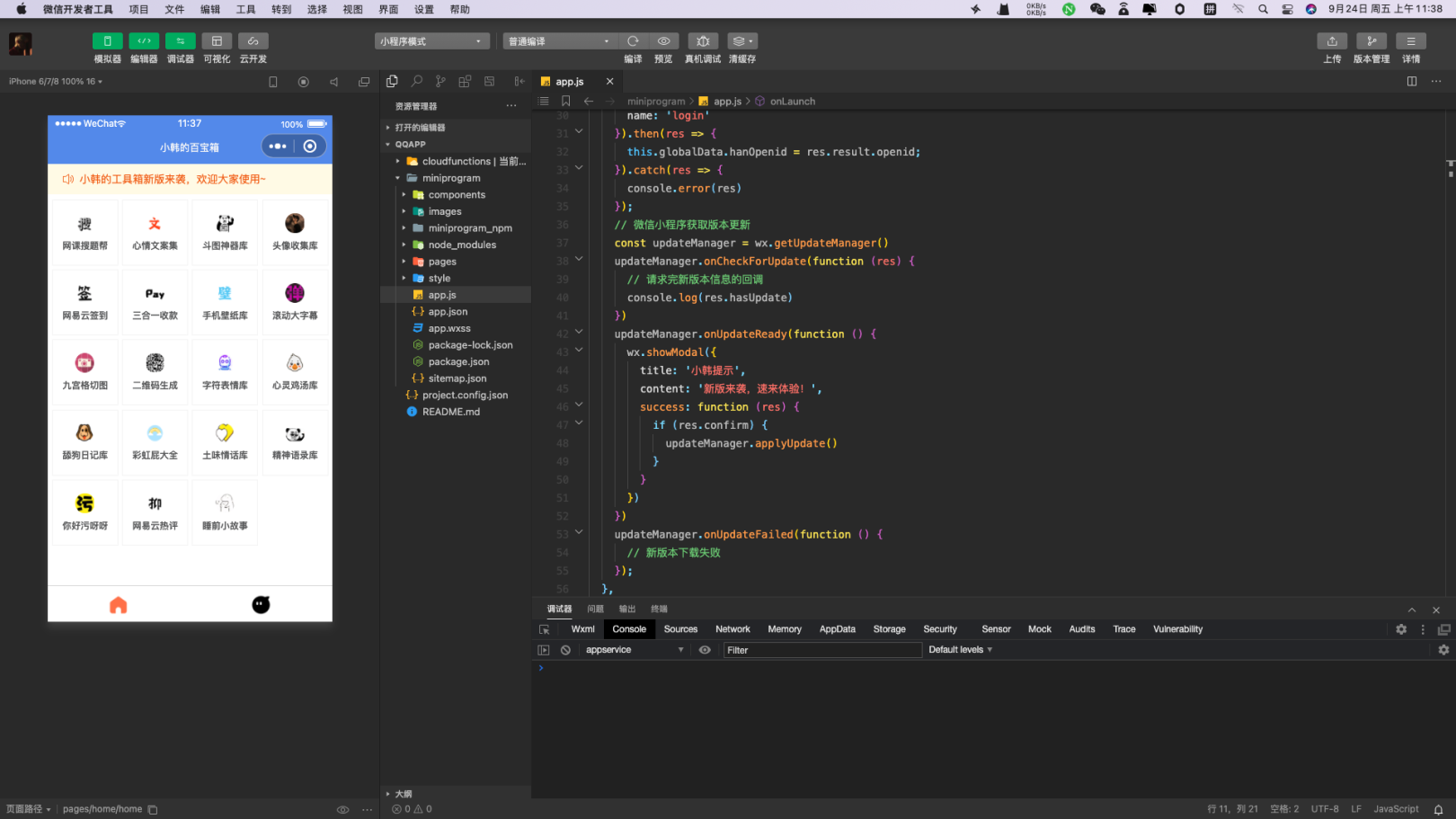Open the iPhone 6/7/8 device selector

point(56,82)
